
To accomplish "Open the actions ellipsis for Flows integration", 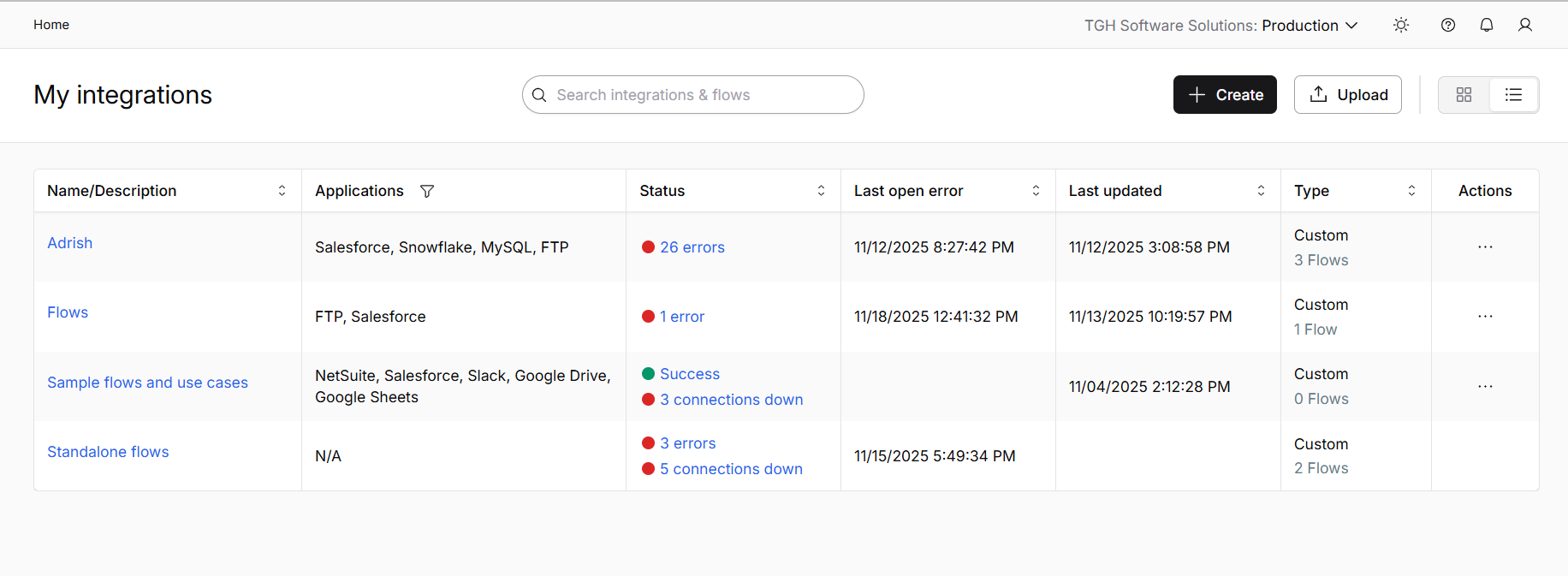I will click(x=1485, y=317).
